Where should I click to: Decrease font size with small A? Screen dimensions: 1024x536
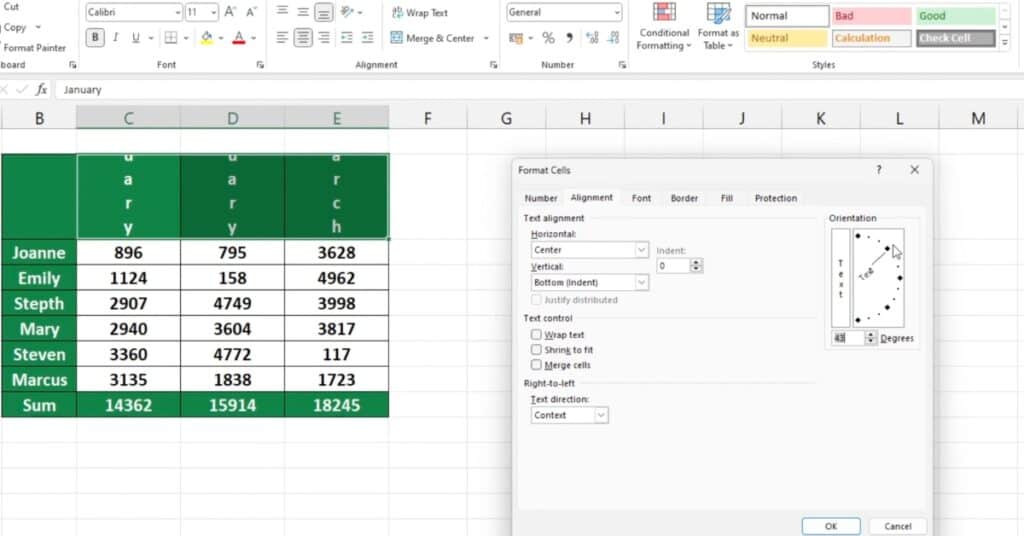251,12
